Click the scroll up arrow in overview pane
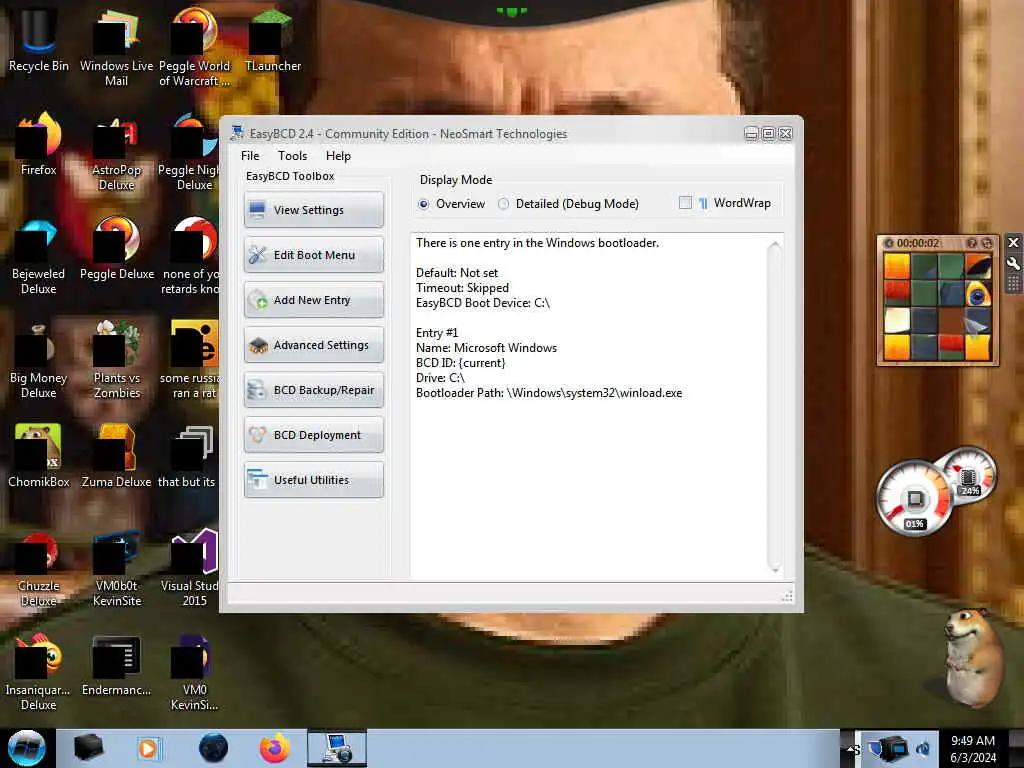Viewport: 1024px width, 768px height. tap(774, 246)
